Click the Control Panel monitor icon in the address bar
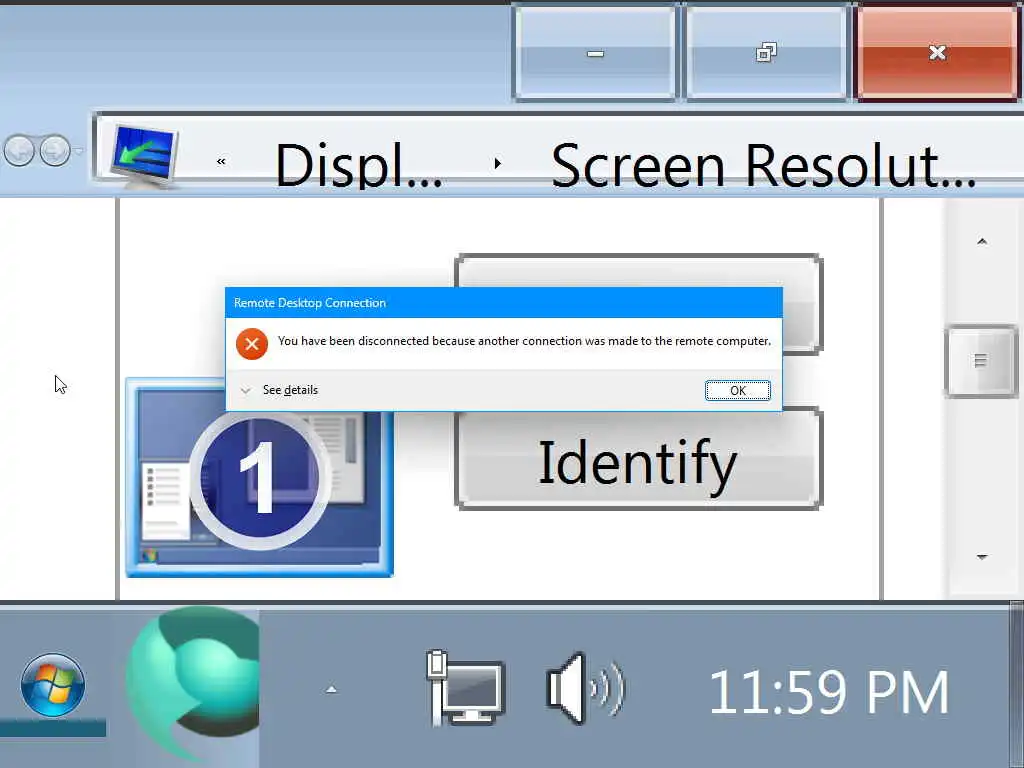The width and height of the screenshot is (1024, 768). 144,155
